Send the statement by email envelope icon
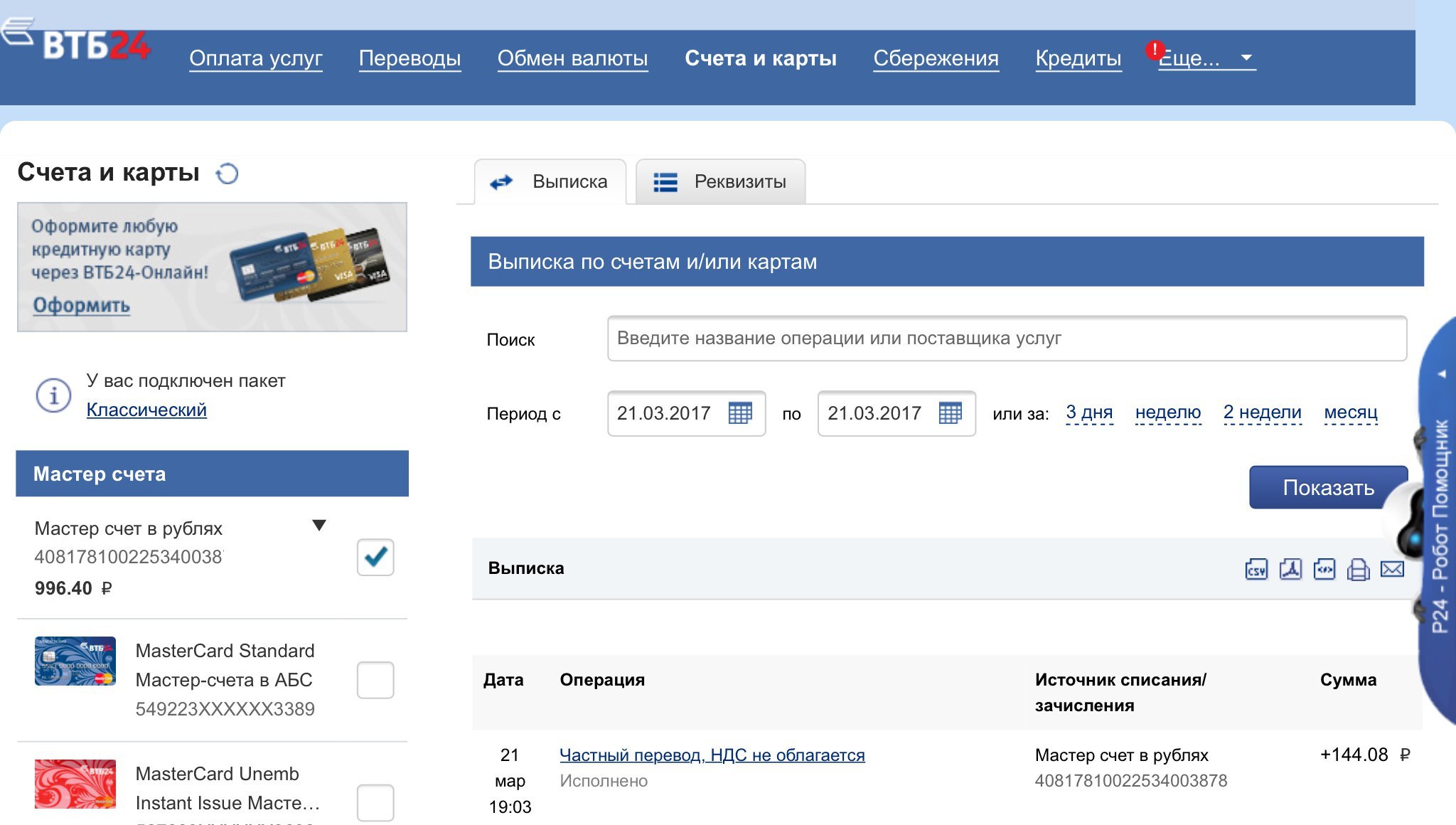Image resolution: width=1456 pixels, height=825 pixels. click(x=1392, y=569)
